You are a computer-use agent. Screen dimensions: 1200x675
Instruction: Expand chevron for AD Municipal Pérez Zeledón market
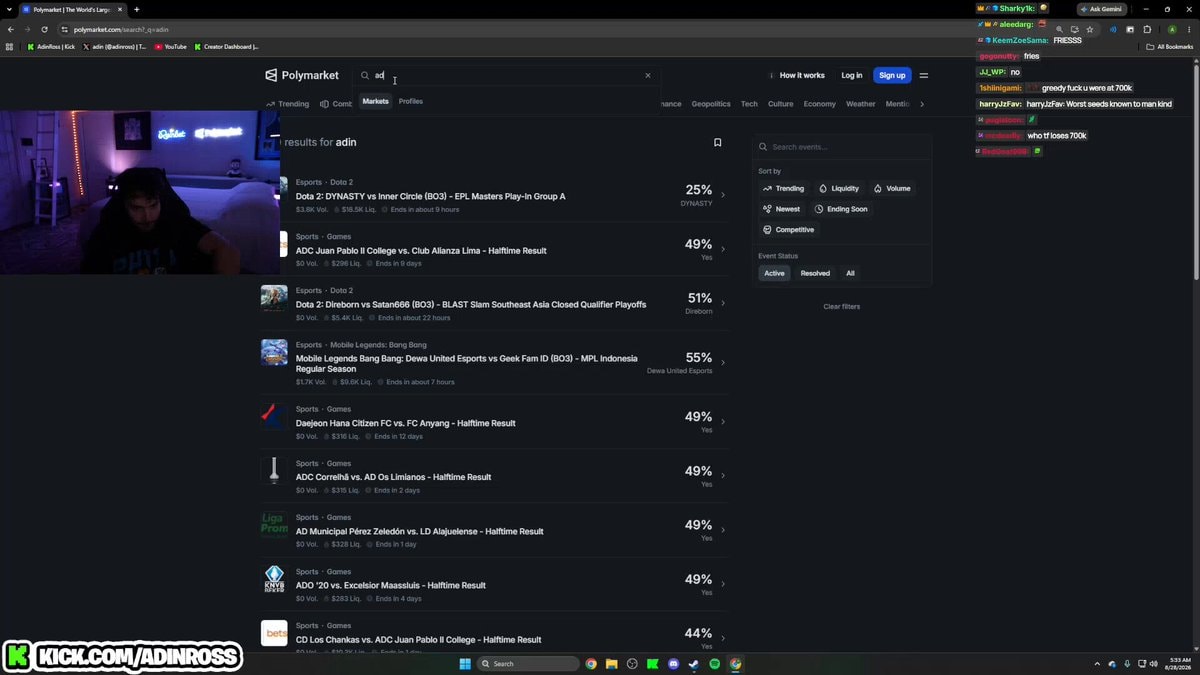pyautogui.click(x=723, y=530)
